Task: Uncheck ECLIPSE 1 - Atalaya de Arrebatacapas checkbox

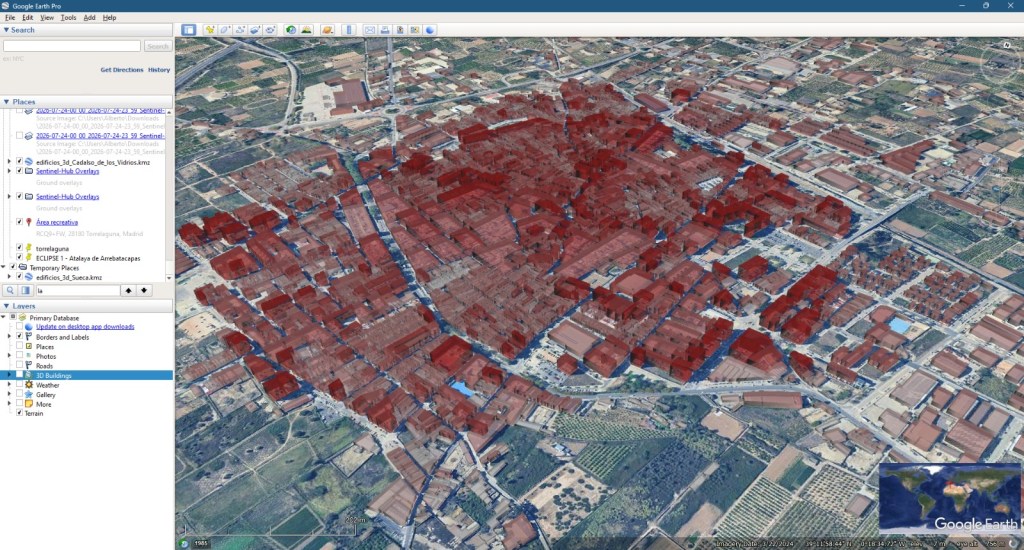Action: click(20, 258)
